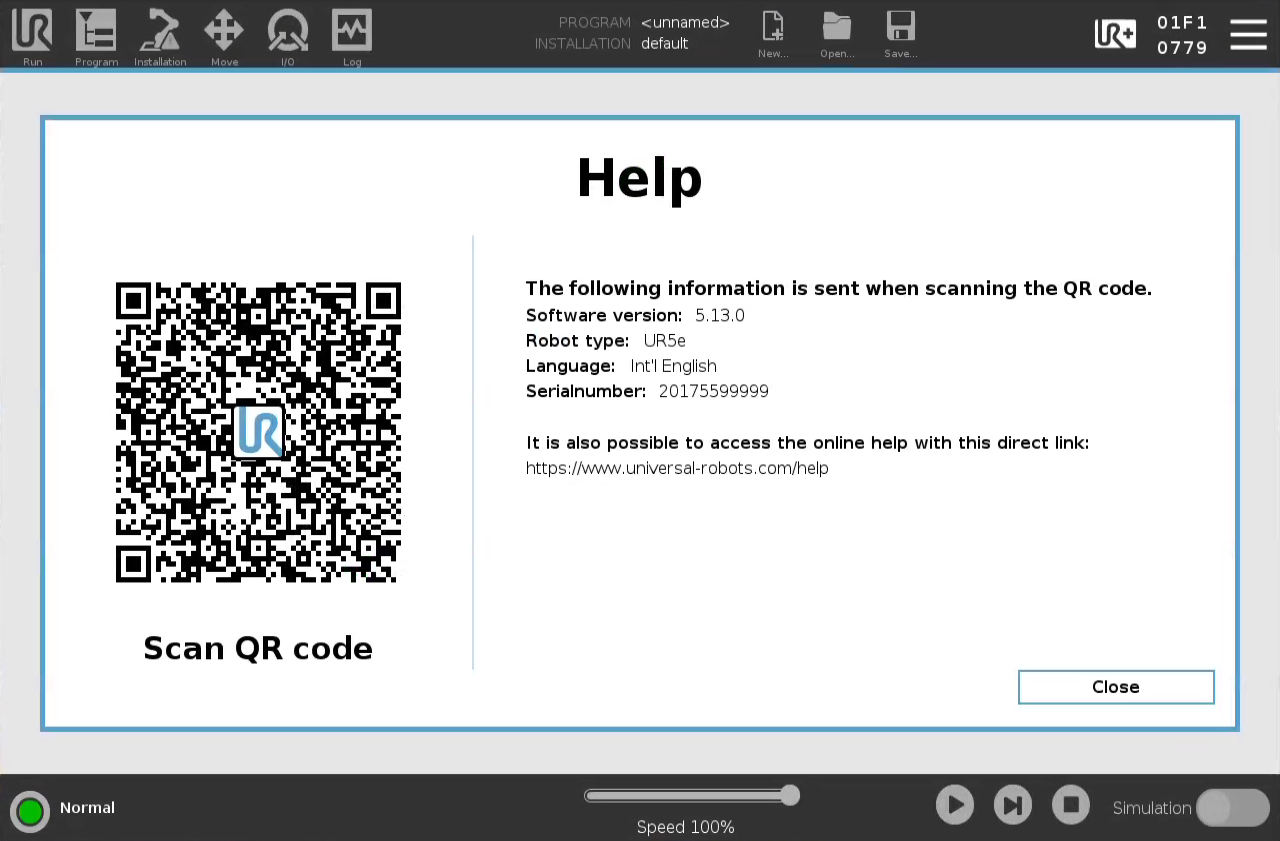Open the Run tab
This screenshot has width=1280, height=841.
click(x=32, y=37)
